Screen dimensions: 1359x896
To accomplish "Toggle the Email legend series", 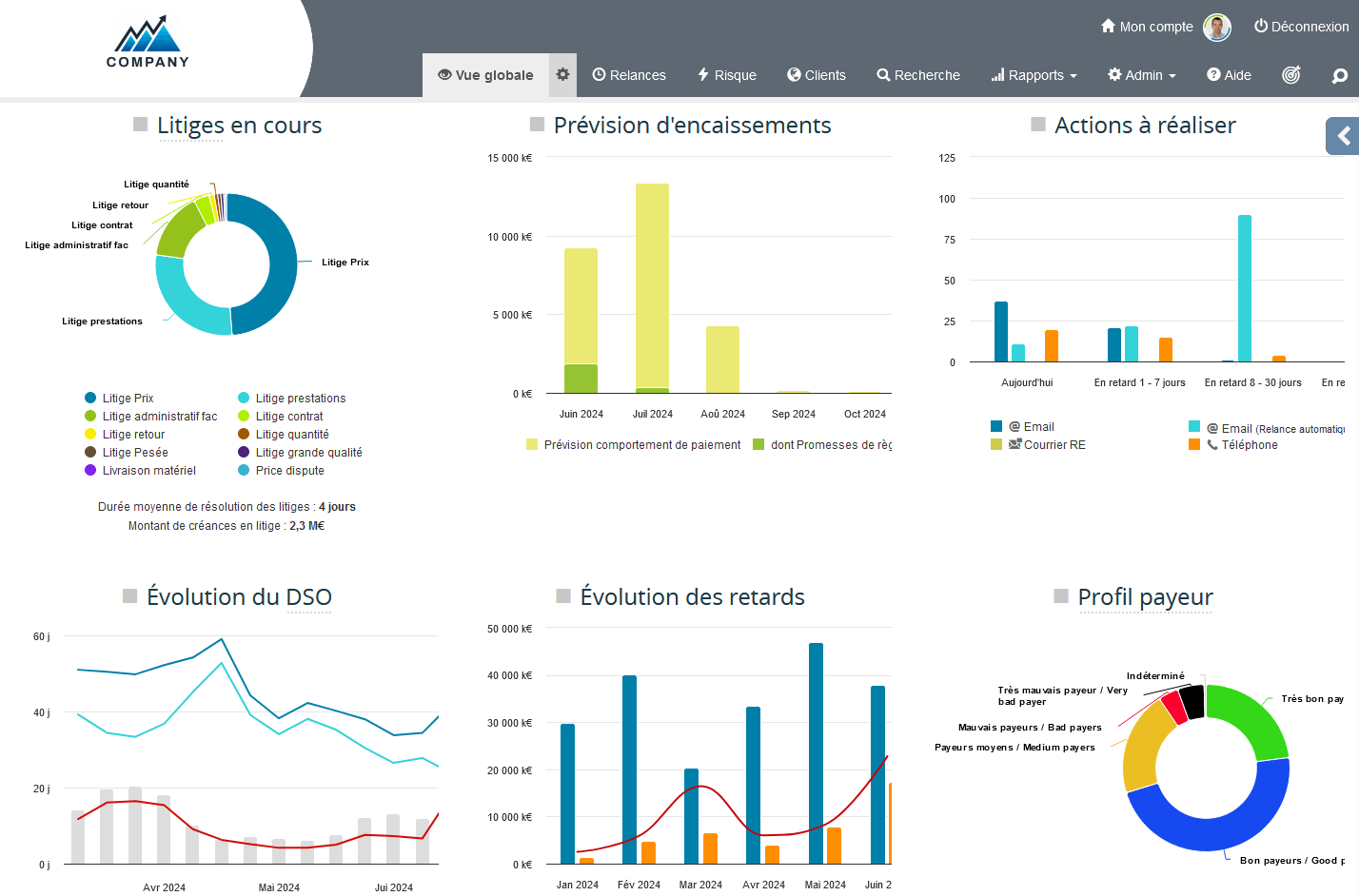I will click(1022, 427).
